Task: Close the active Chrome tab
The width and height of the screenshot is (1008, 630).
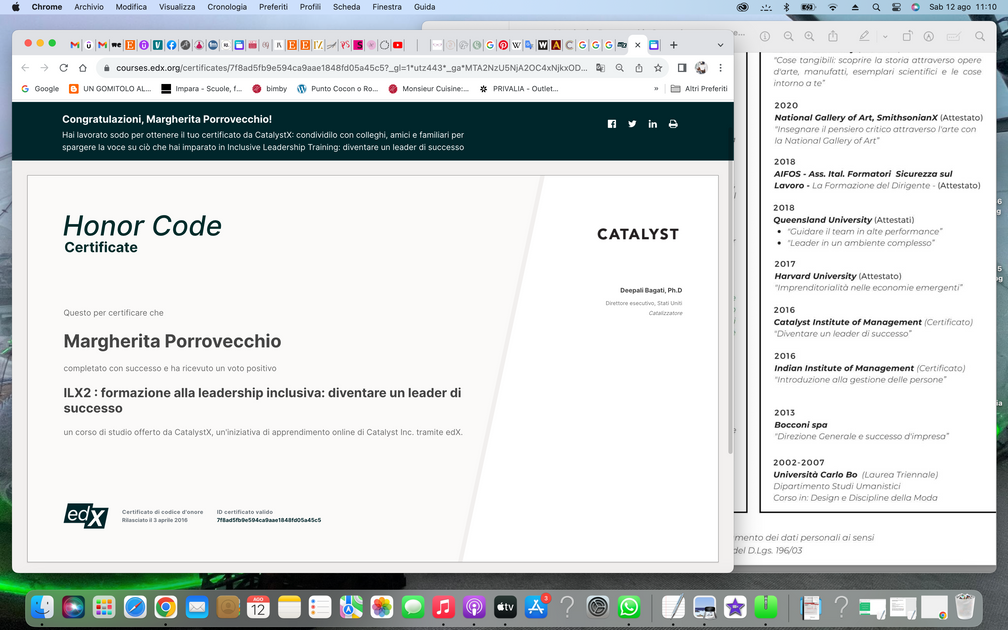Action: click(637, 45)
